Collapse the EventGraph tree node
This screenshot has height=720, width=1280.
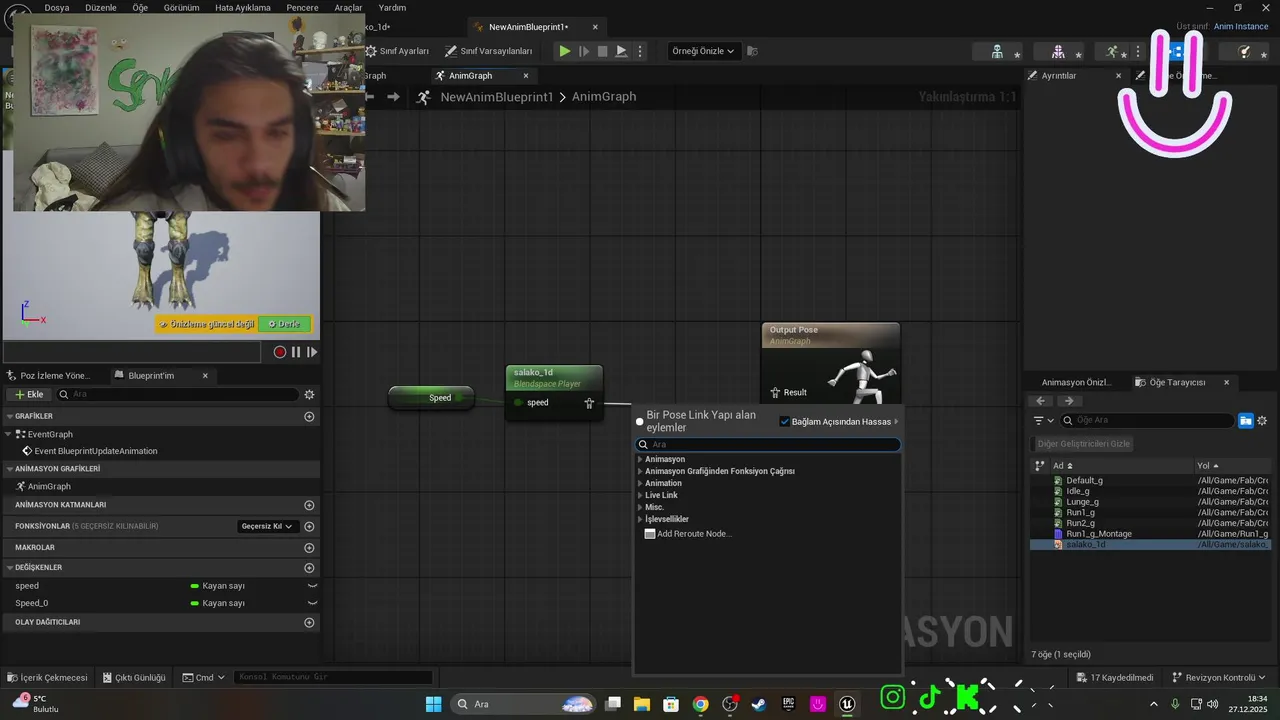point(8,434)
